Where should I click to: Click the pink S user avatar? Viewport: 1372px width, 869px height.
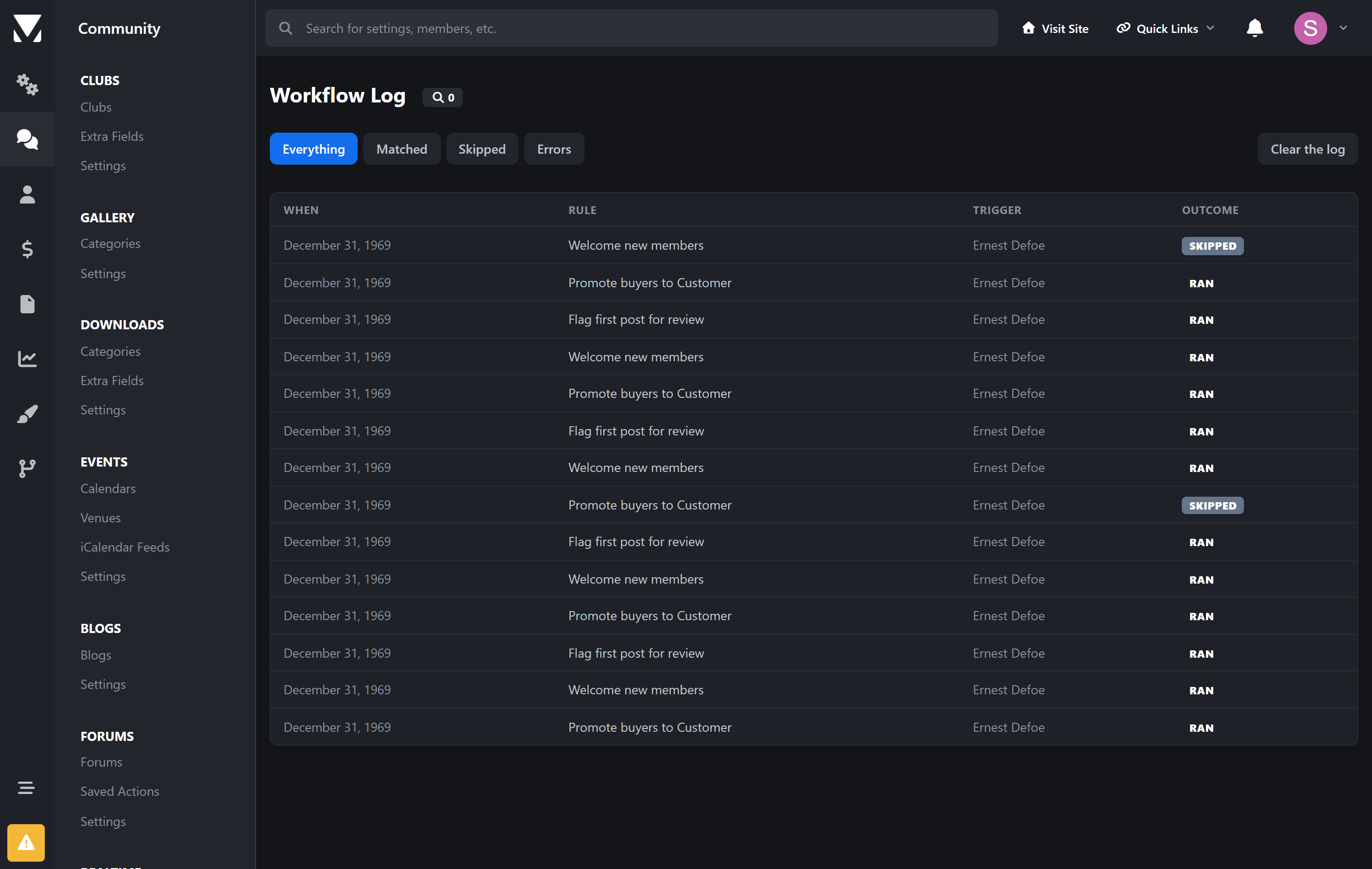pos(1310,28)
